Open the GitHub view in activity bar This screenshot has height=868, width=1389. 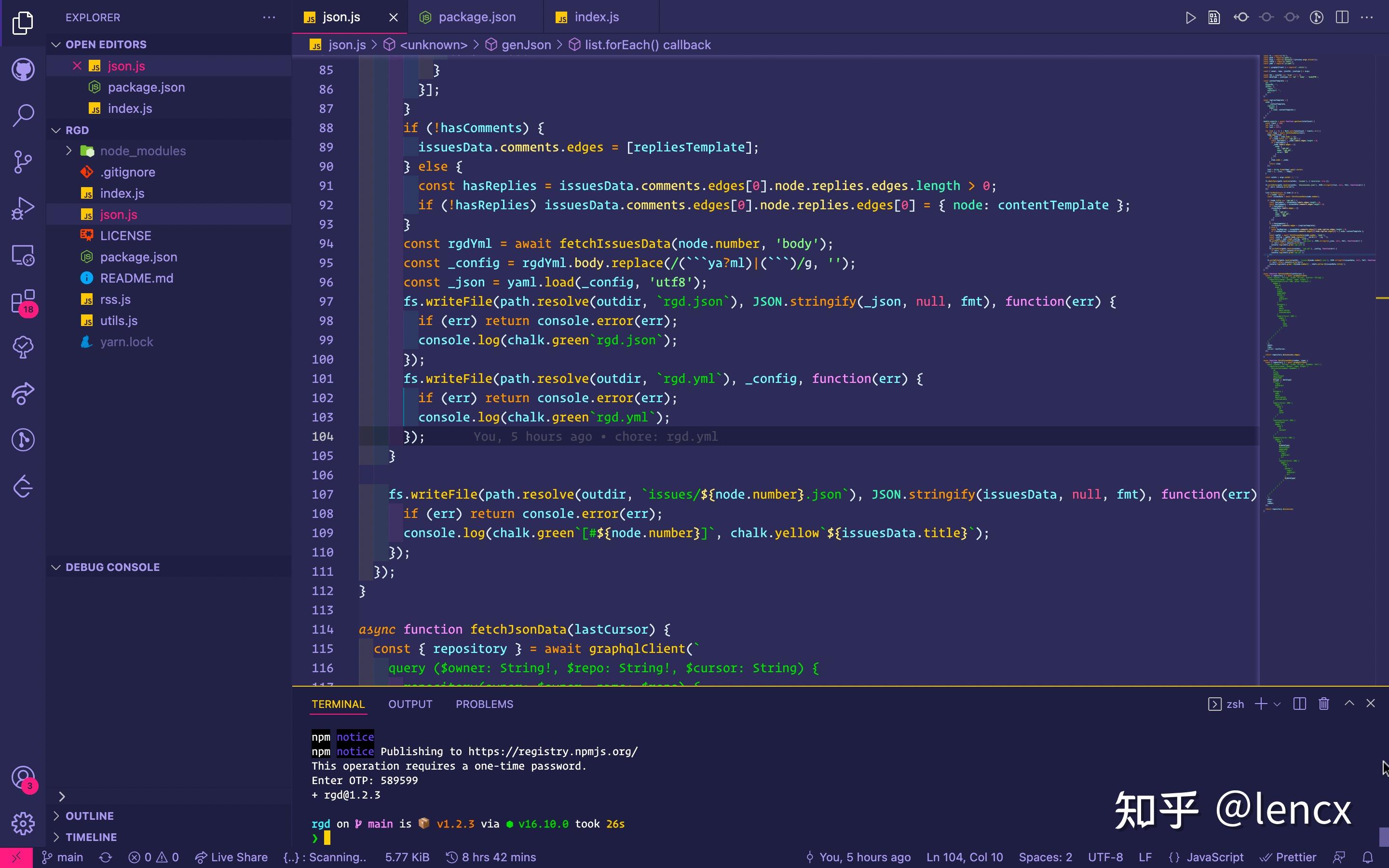click(23, 69)
